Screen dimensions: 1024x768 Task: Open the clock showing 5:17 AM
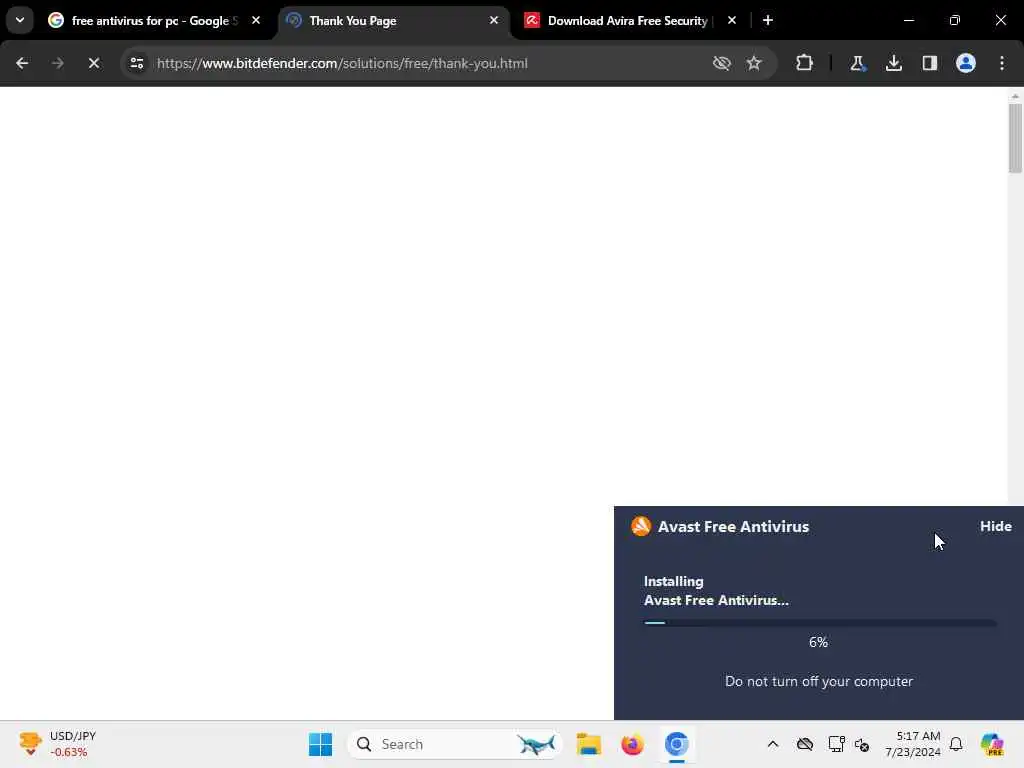click(913, 744)
